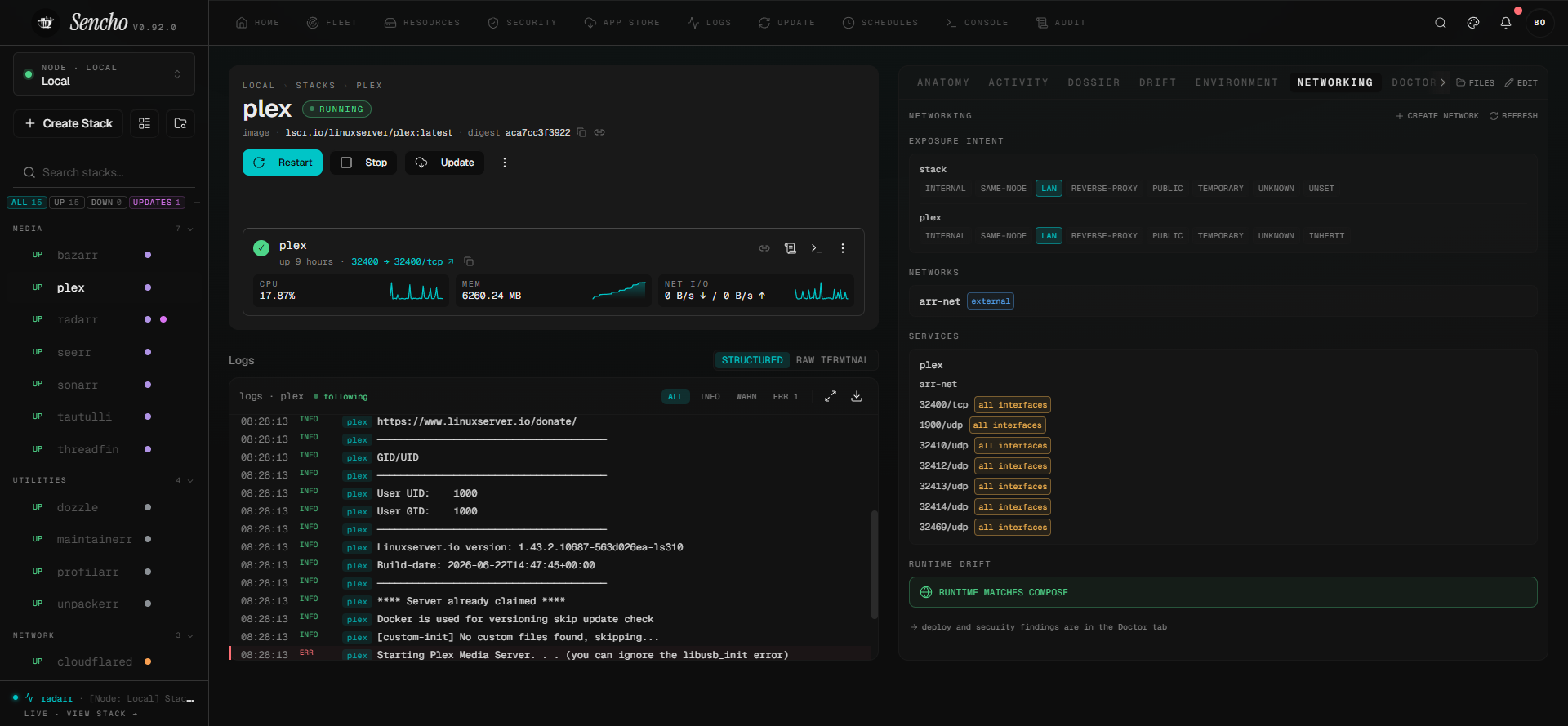Open the theme palette icon
Image resolution: width=1568 pixels, height=726 pixels.
point(1473,23)
